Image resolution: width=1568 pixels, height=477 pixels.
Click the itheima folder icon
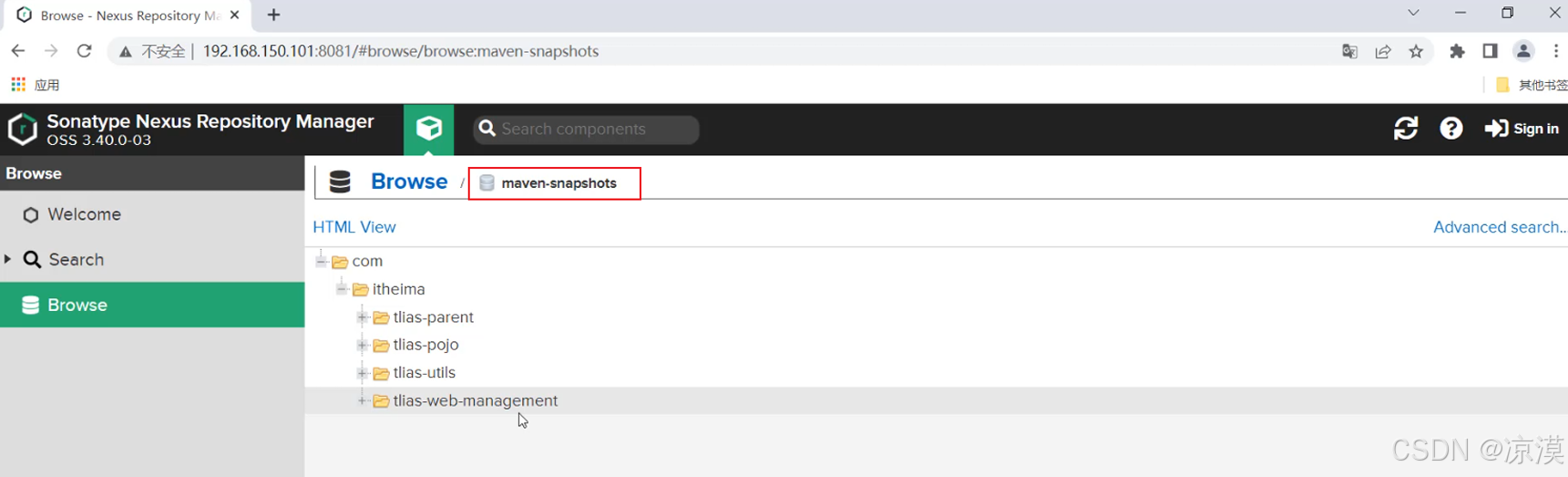coord(360,289)
